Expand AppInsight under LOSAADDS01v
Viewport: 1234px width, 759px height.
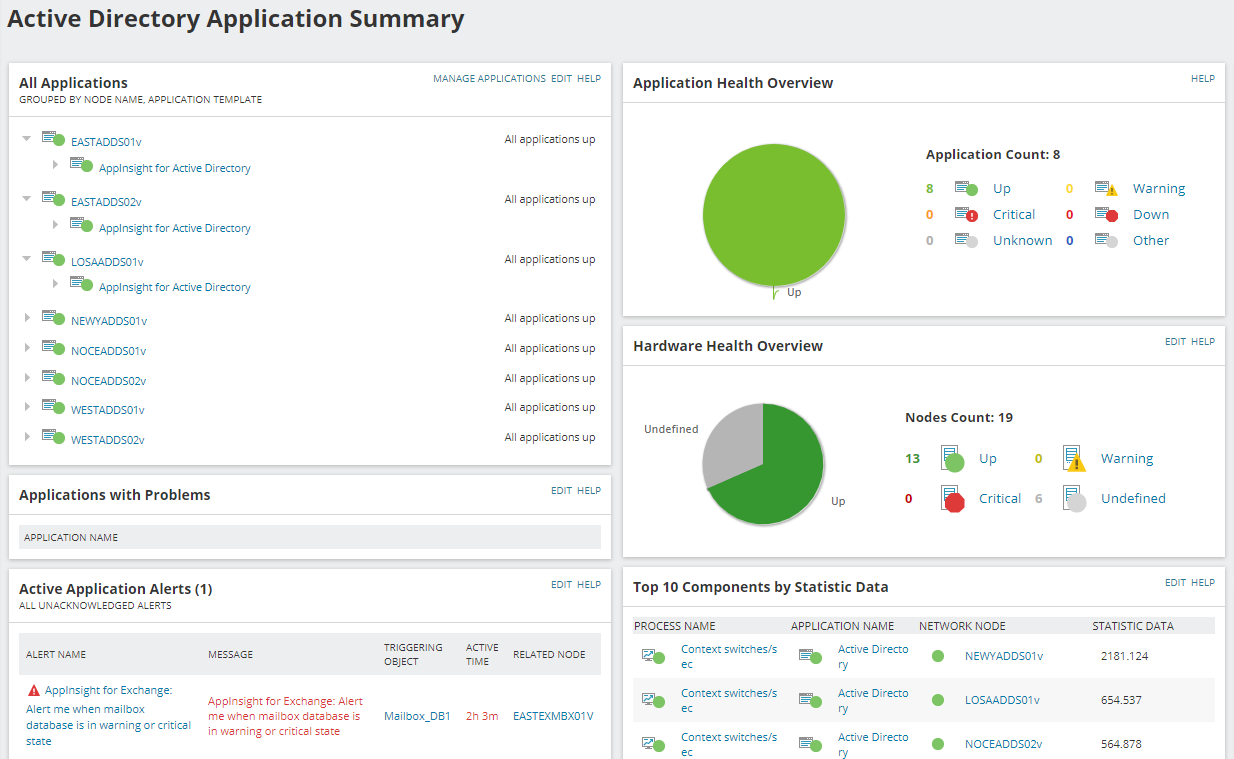tap(56, 284)
